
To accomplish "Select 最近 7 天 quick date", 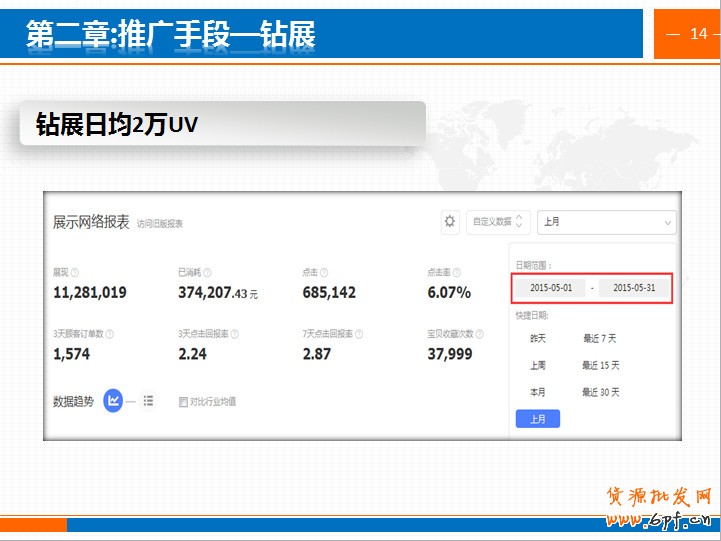I will coord(600,339).
